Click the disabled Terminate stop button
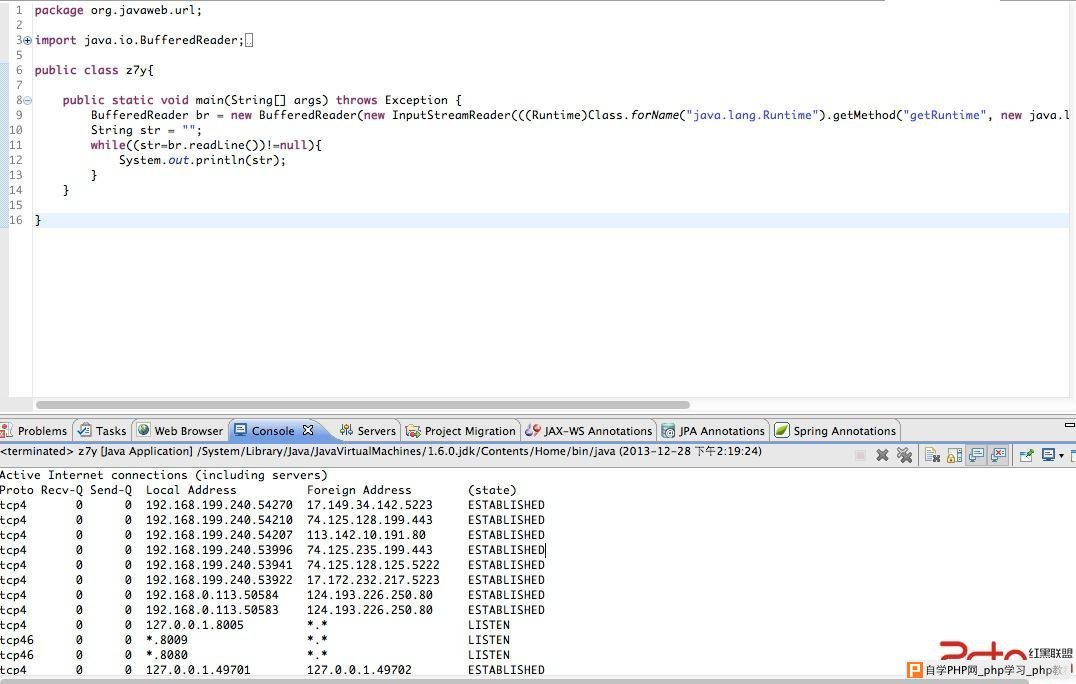This screenshot has height=684, width=1076. click(x=860, y=455)
